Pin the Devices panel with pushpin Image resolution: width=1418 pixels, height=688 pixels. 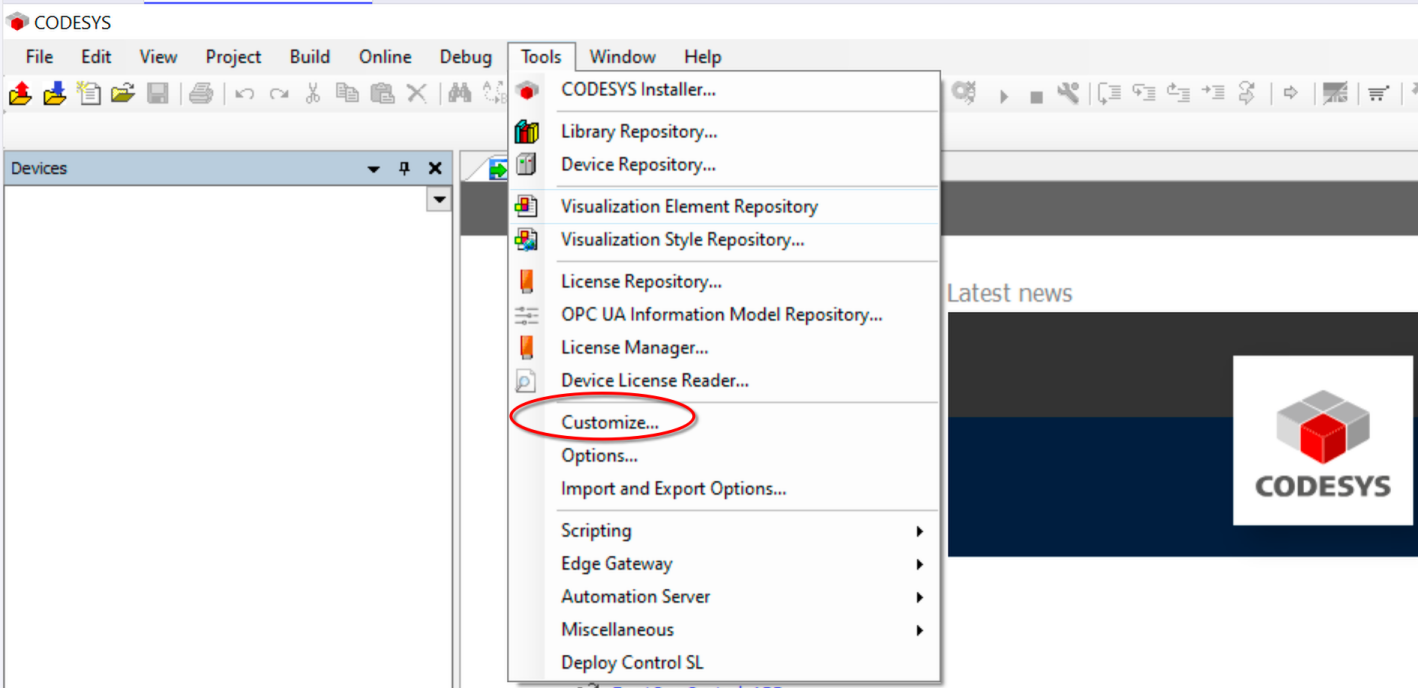(x=405, y=168)
